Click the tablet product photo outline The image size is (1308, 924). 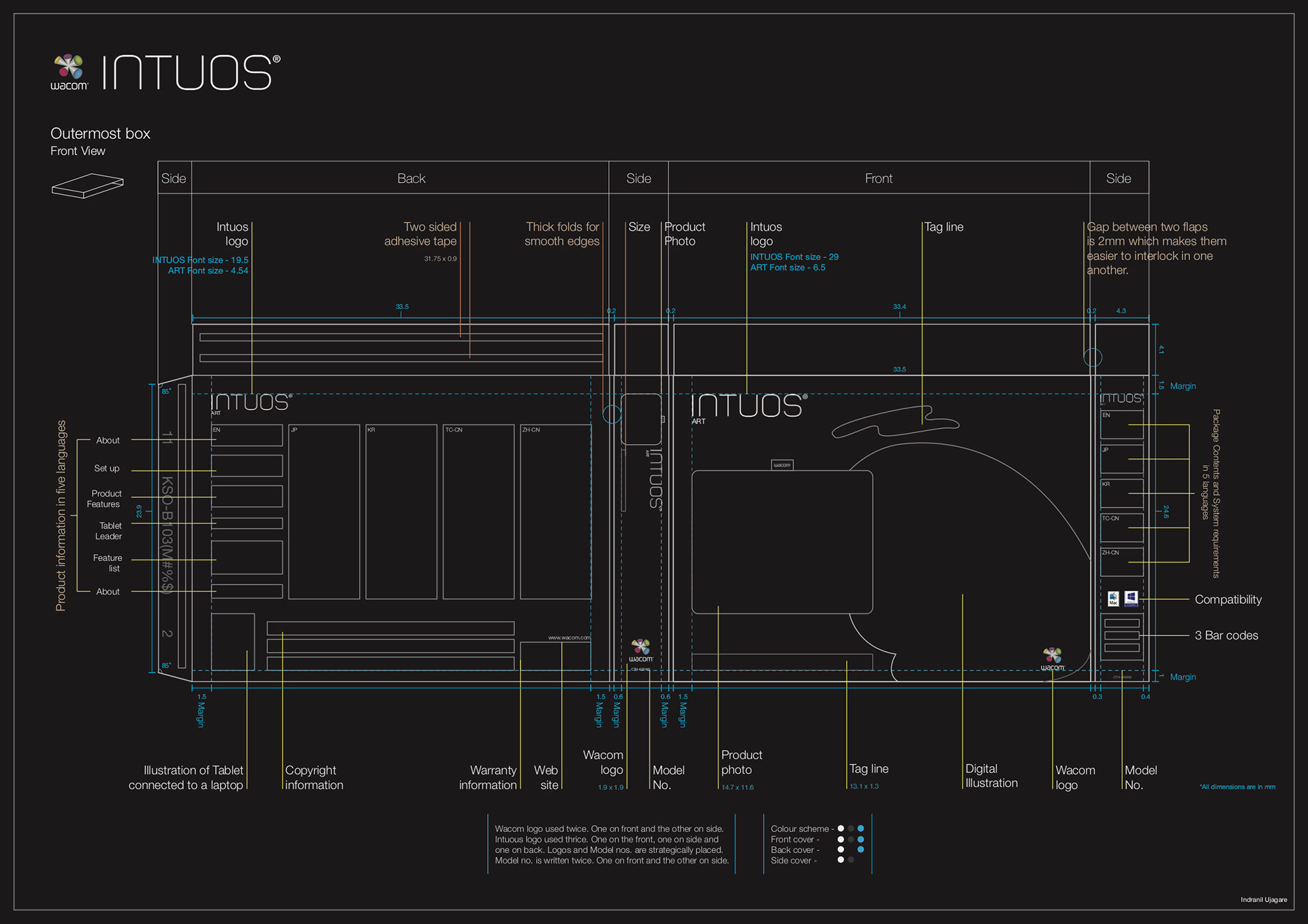click(782, 542)
